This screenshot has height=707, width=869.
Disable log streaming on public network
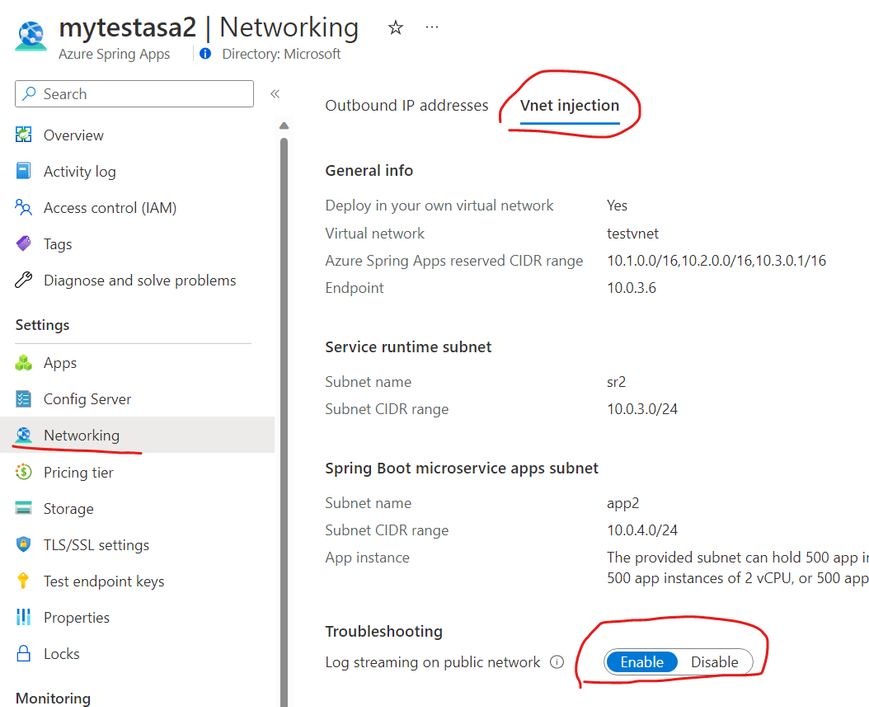pyautogui.click(x=714, y=662)
